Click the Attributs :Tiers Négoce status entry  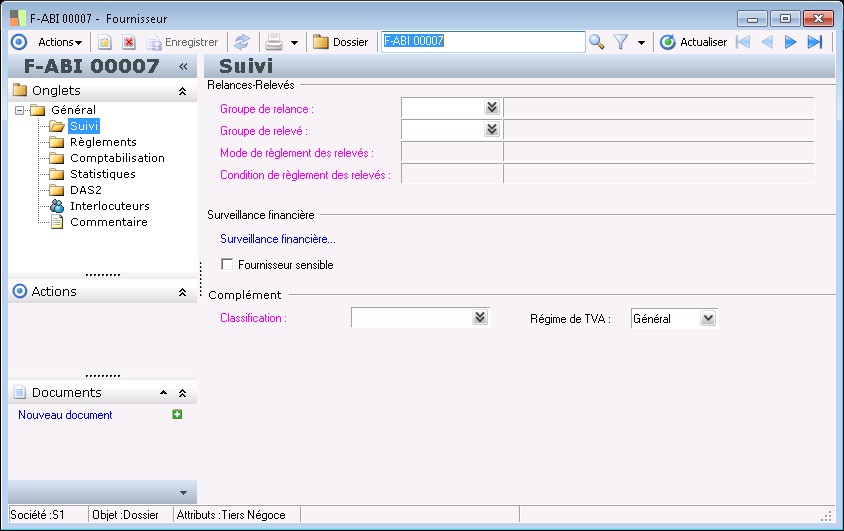click(231, 515)
